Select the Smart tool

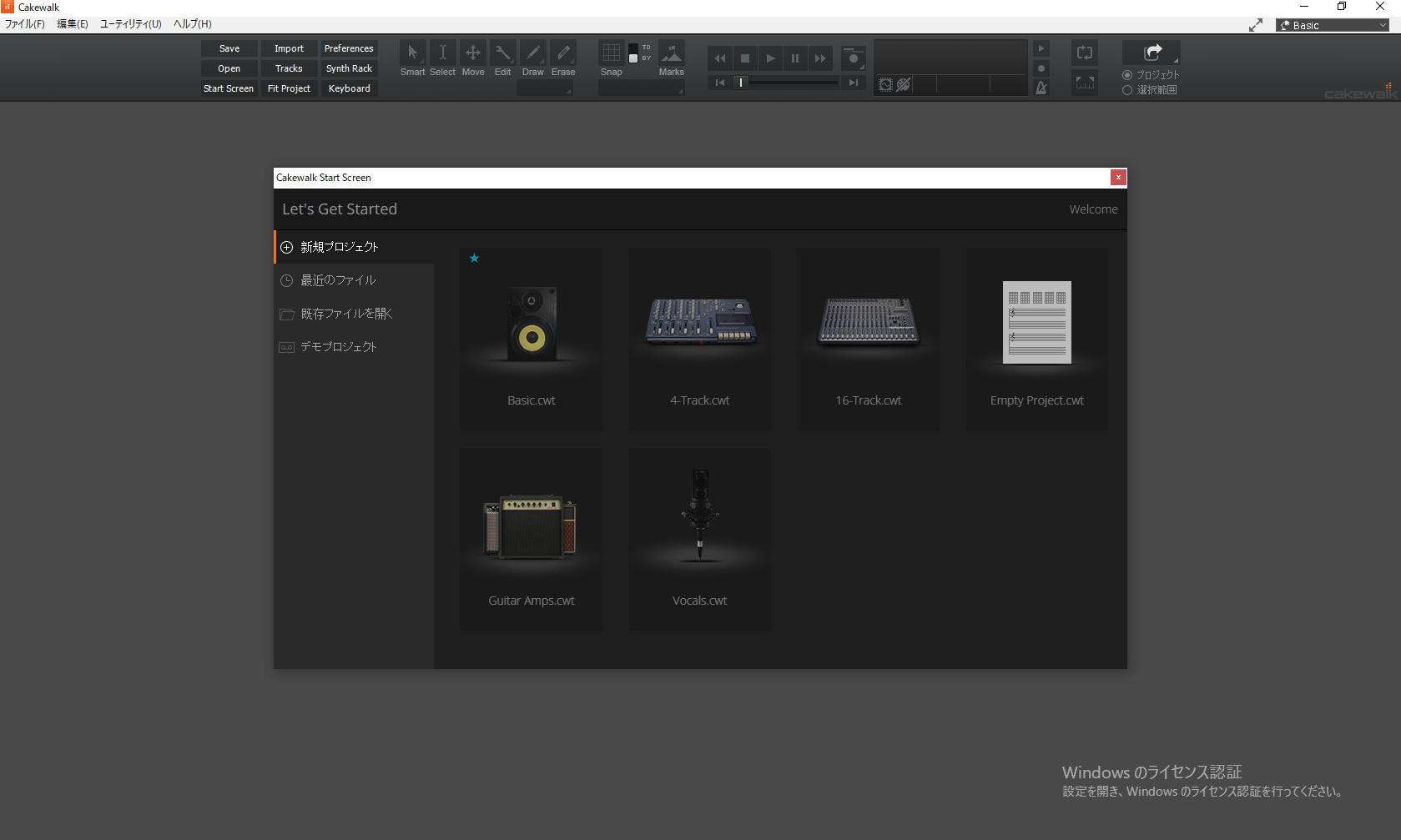click(412, 53)
